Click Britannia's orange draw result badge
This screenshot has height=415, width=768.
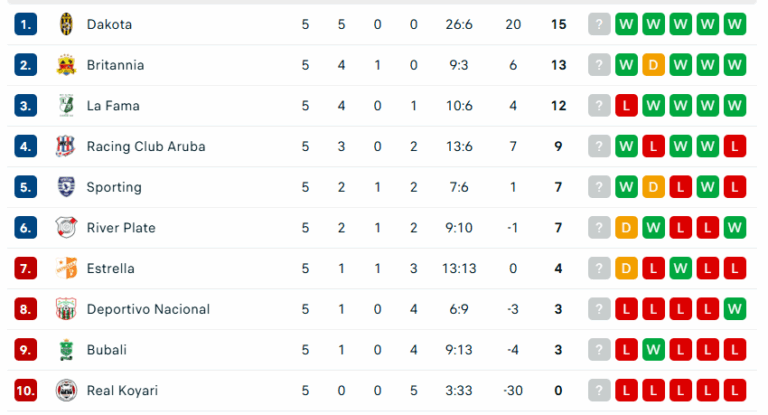point(654,65)
